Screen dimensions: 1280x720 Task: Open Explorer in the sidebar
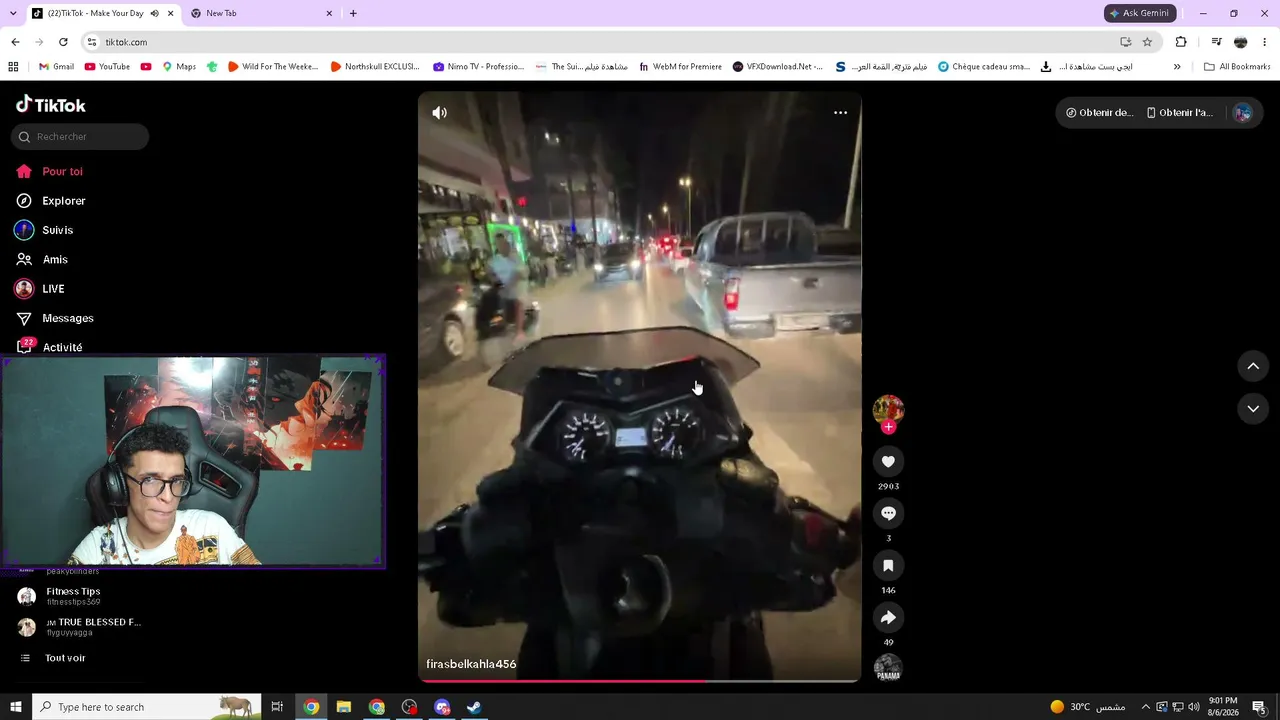tap(50, 201)
